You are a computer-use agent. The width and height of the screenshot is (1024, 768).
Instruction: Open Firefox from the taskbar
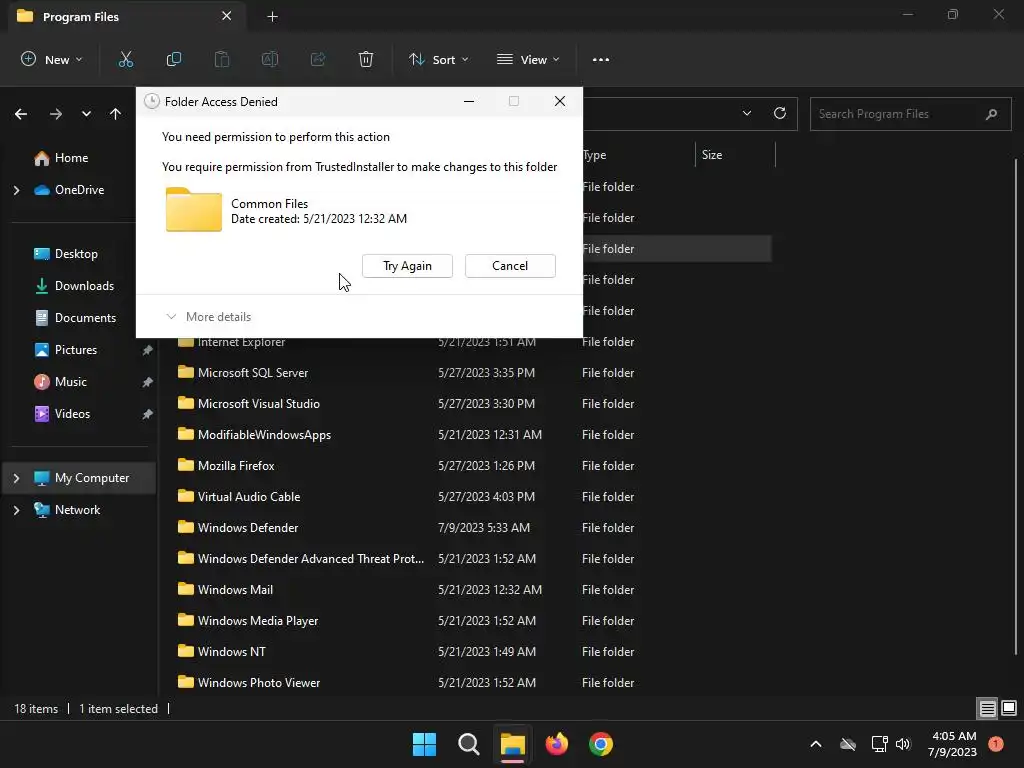(x=556, y=744)
